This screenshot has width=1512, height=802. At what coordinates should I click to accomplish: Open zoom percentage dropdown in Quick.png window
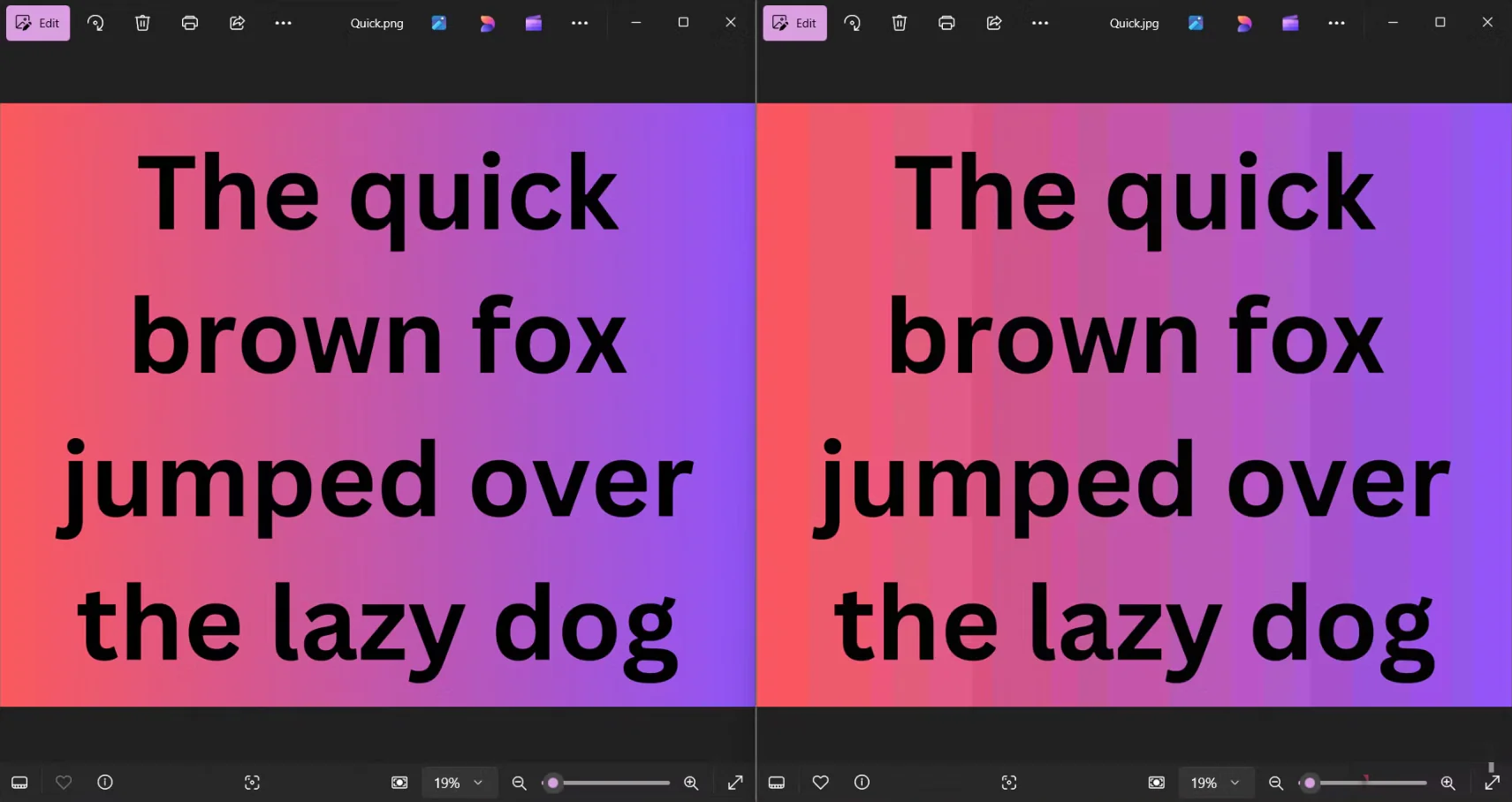[458, 783]
